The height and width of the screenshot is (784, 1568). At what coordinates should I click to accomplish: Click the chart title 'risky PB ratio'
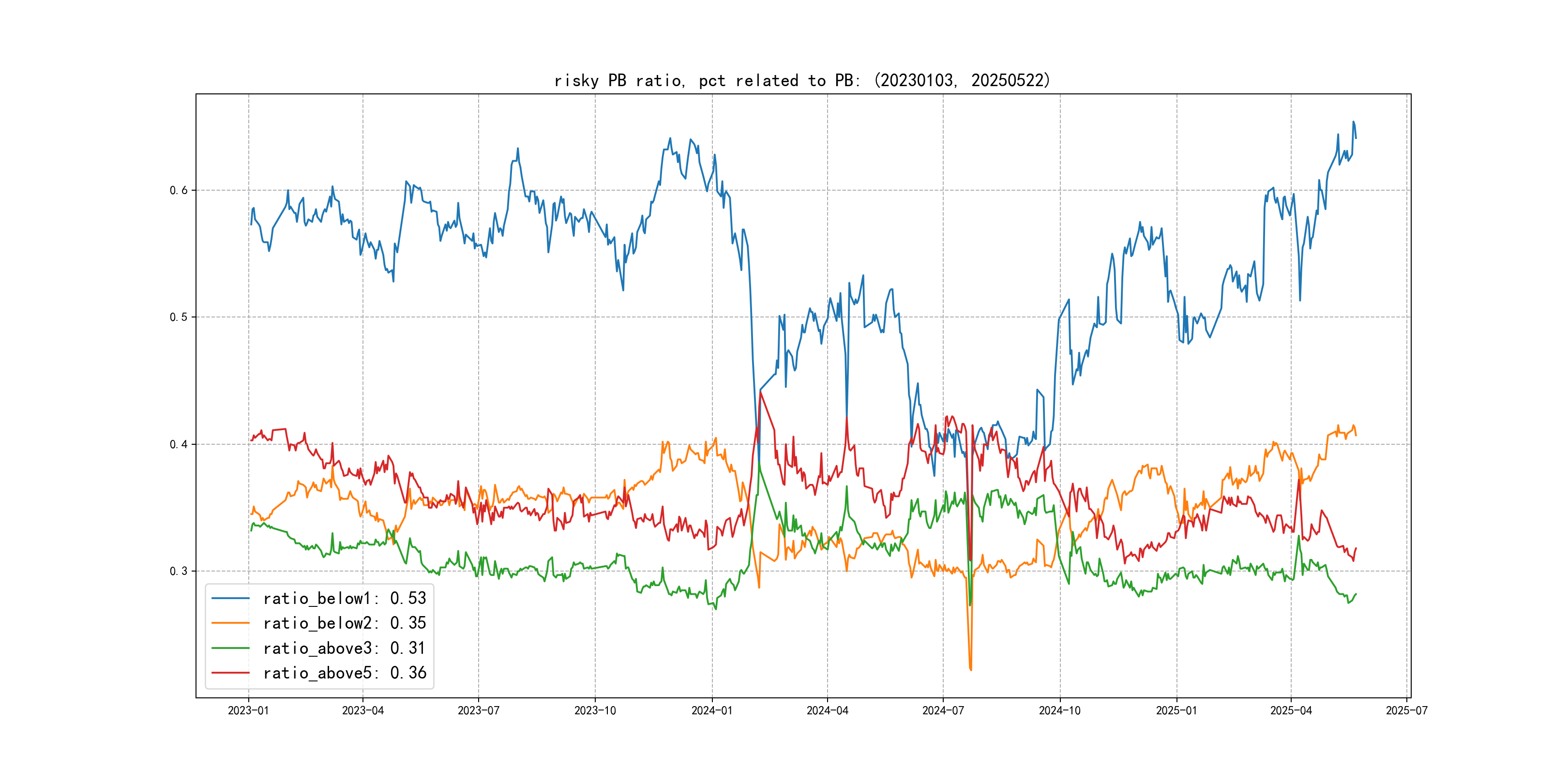[801, 80]
